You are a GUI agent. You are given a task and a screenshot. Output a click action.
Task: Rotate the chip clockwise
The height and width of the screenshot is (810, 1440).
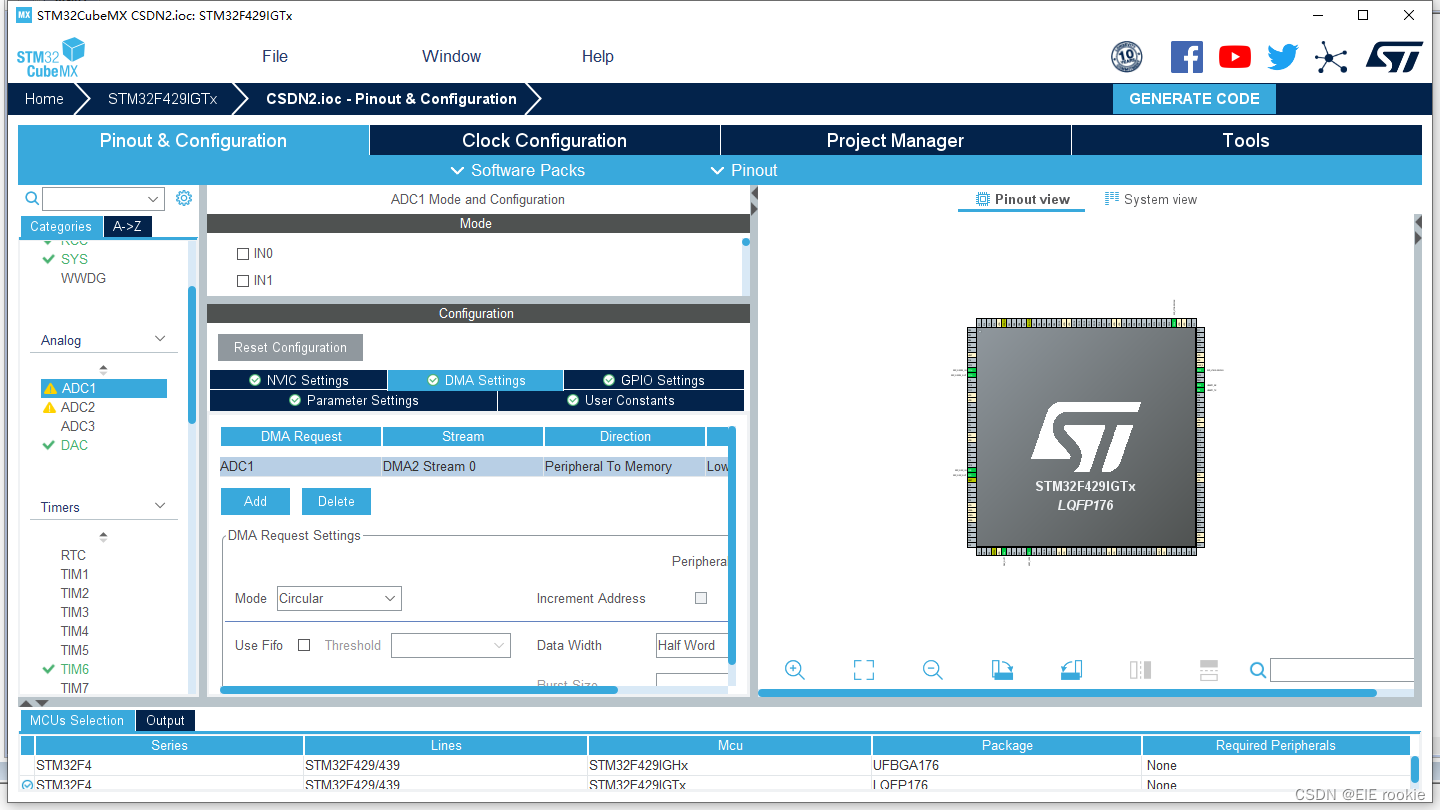click(1002, 669)
